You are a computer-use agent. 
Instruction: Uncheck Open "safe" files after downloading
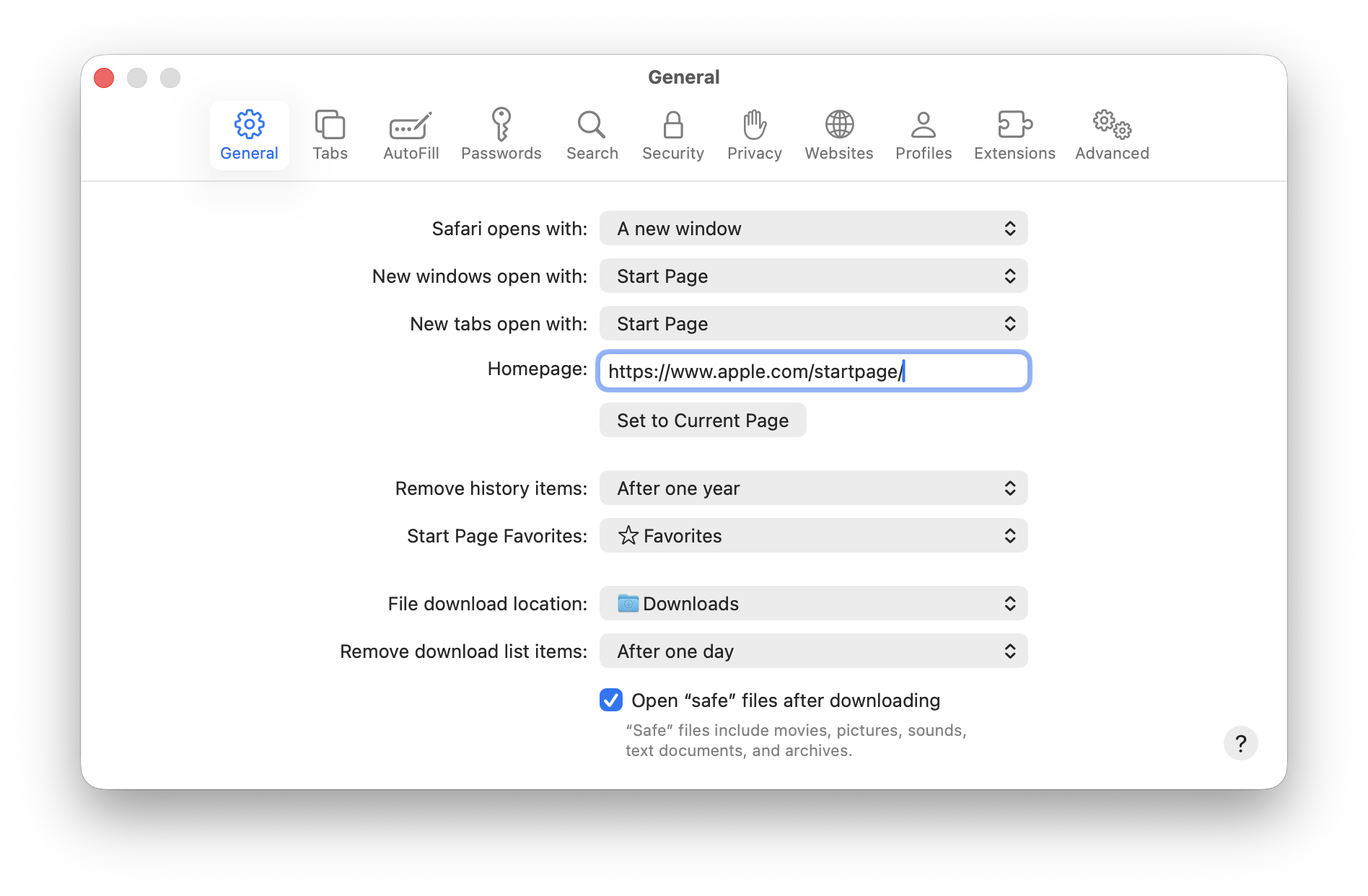click(611, 700)
